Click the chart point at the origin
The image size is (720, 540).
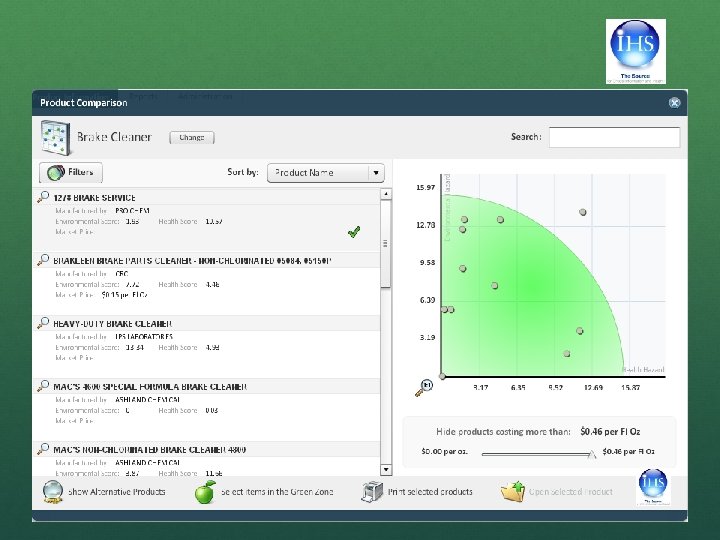(442, 376)
